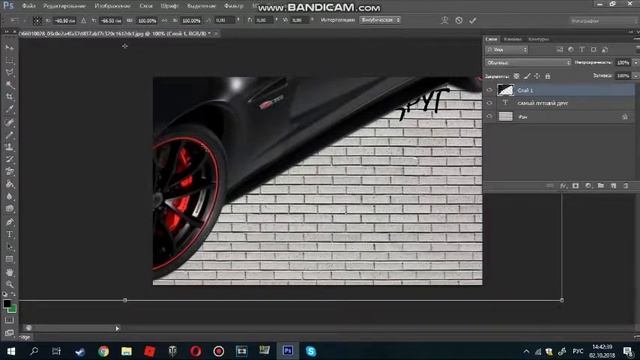Toggle maintain aspect ratio link
640x360 pixels.
[x=164, y=20]
